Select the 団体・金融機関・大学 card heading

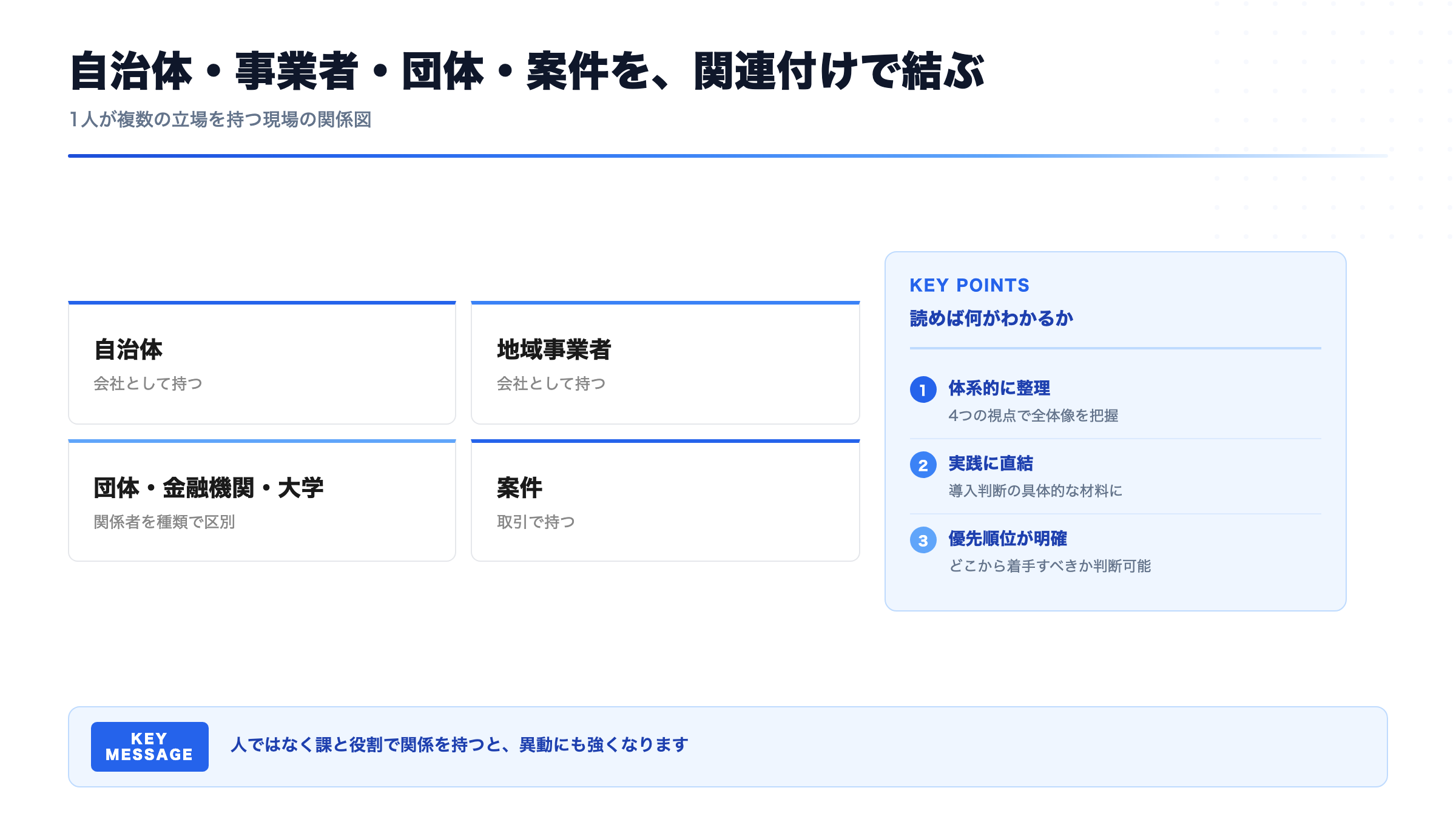(209, 488)
